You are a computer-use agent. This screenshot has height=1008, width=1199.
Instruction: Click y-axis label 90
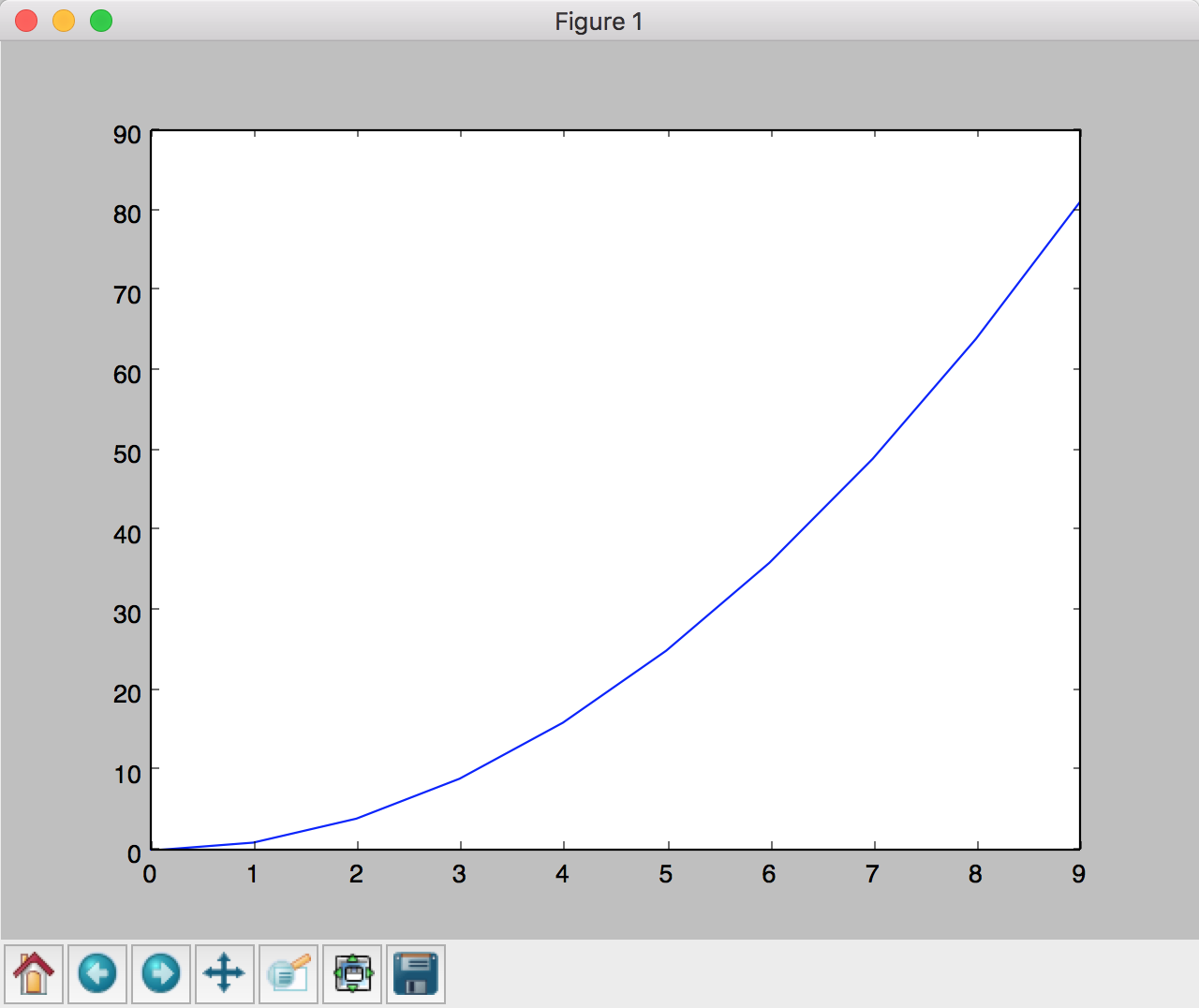click(126, 135)
